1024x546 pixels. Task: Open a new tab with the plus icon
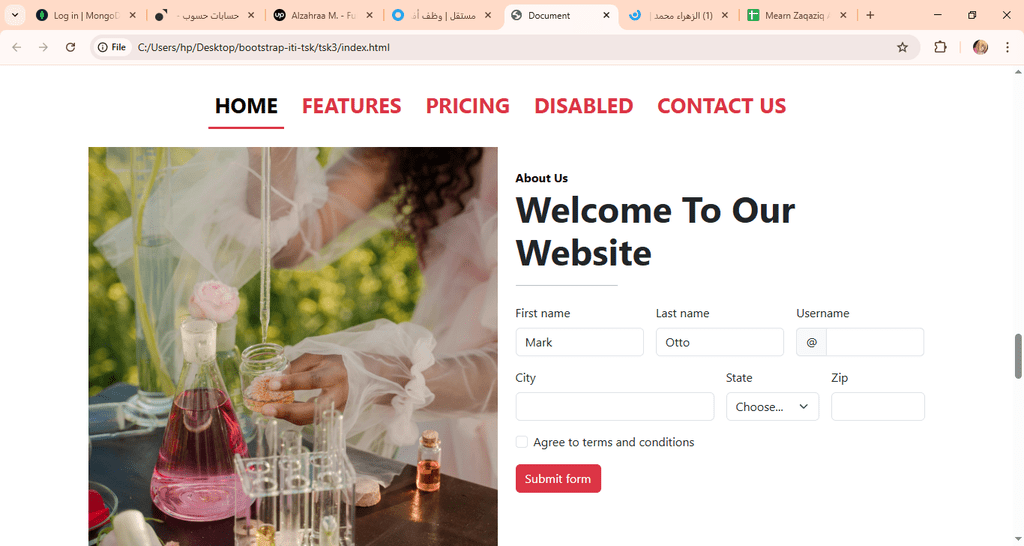coord(870,15)
